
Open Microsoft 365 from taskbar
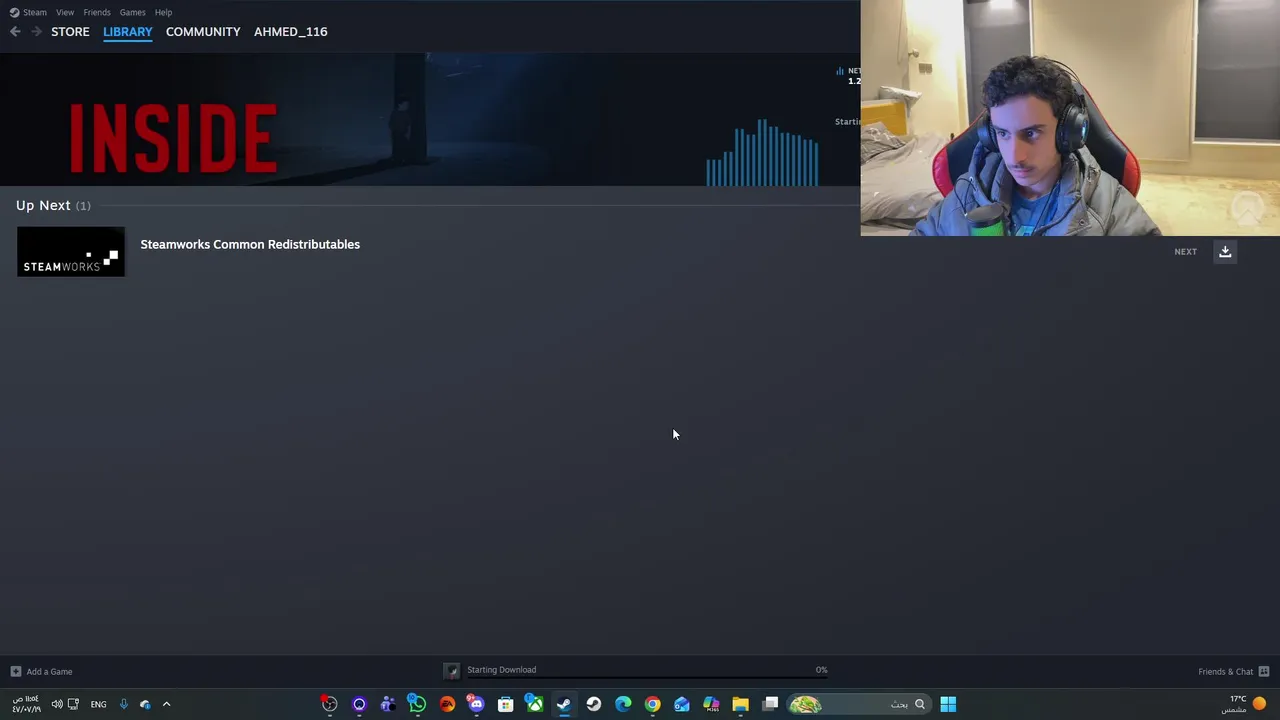pos(711,704)
